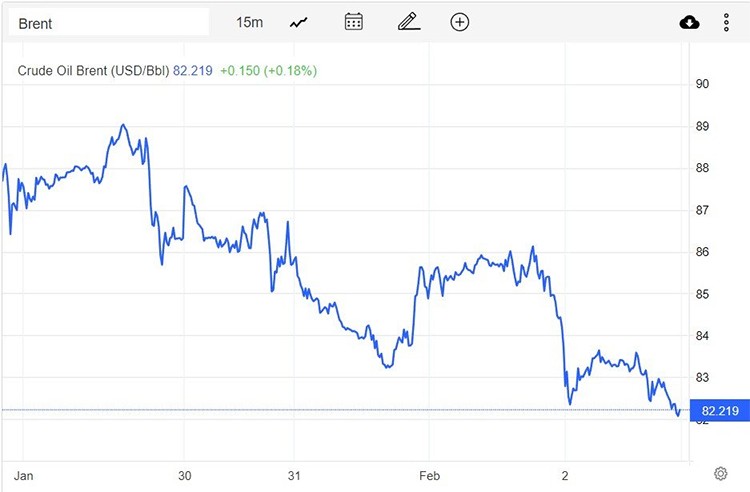Click the 31 date axis label

click(x=294, y=474)
